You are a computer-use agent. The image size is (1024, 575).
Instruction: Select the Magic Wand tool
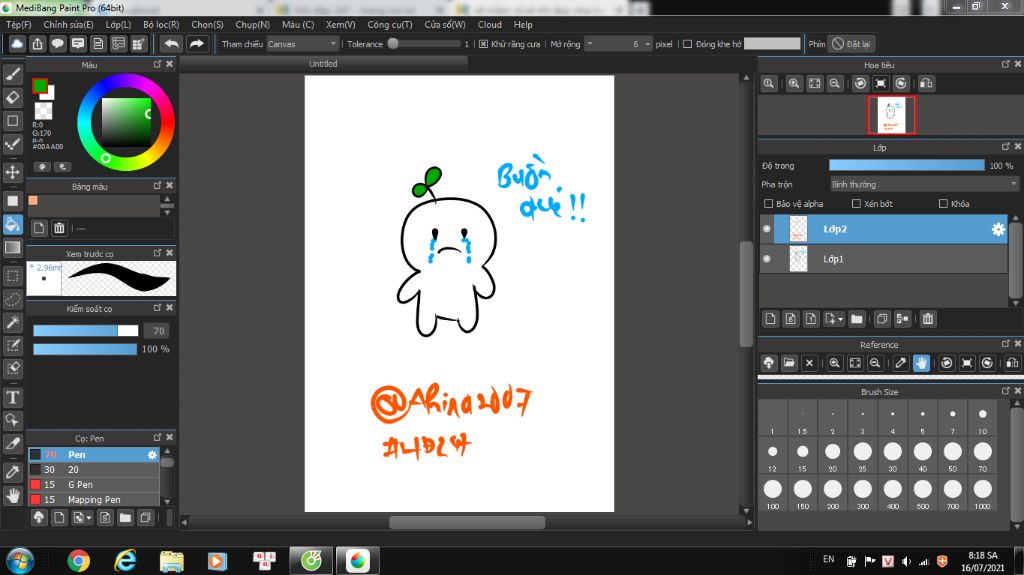(13, 322)
